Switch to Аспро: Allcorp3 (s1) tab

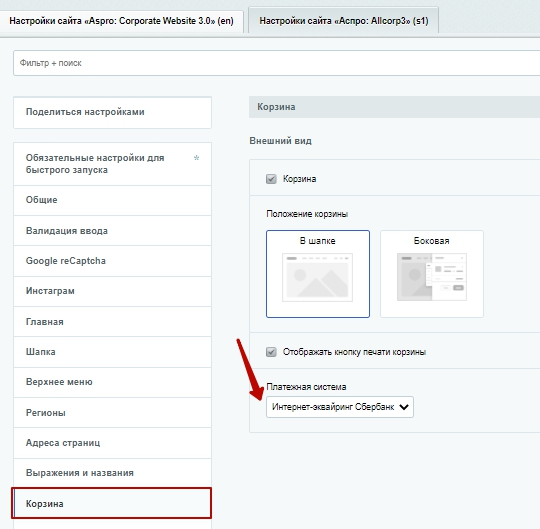click(x=344, y=21)
